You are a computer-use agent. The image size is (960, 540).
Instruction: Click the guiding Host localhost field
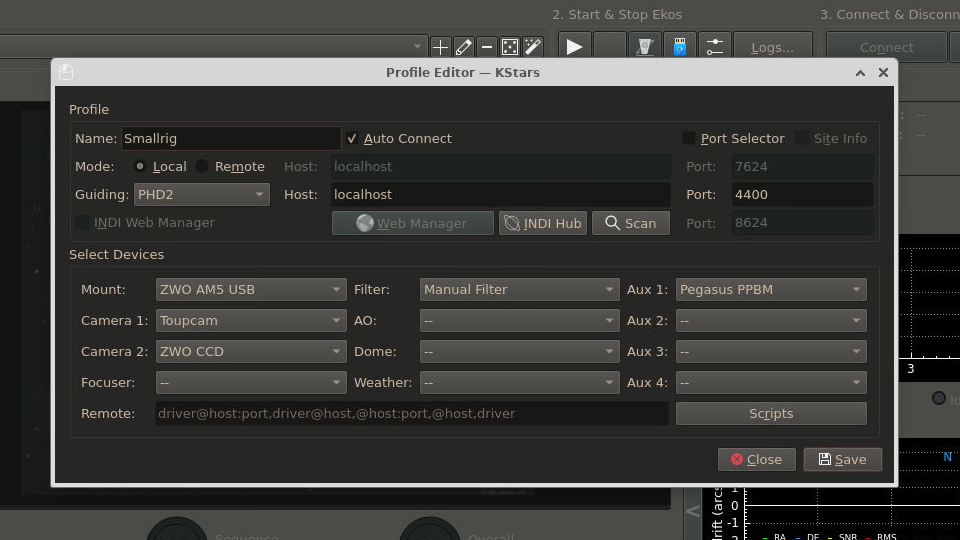pyautogui.click(x=500, y=195)
